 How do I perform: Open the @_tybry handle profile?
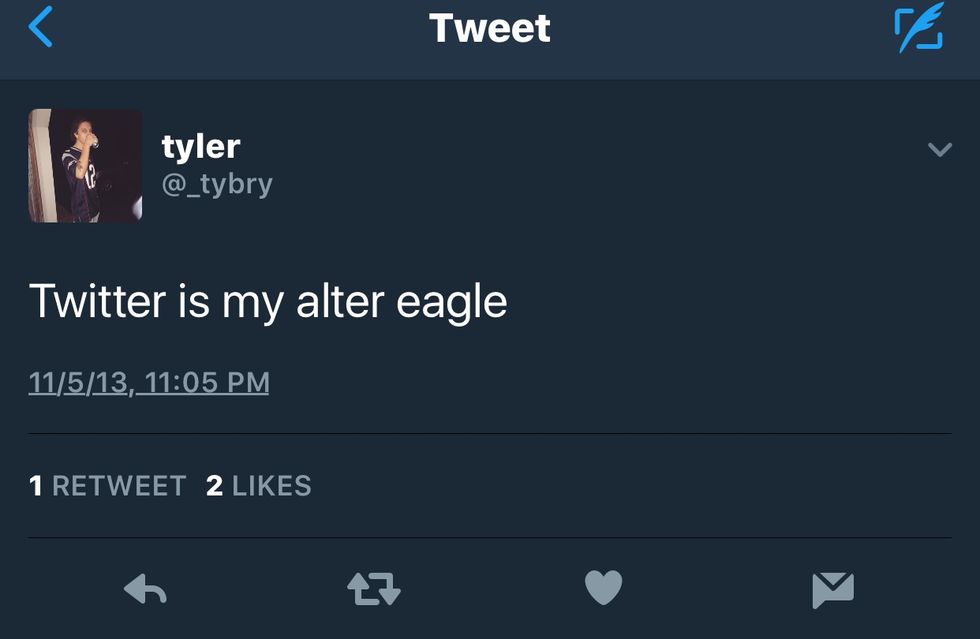217,184
